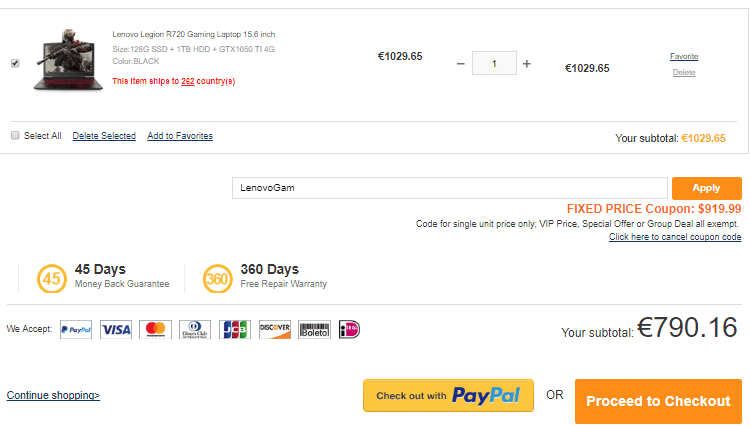Click the Diners Club icon
This screenshot has width=750, height=427.
(195, 329)
